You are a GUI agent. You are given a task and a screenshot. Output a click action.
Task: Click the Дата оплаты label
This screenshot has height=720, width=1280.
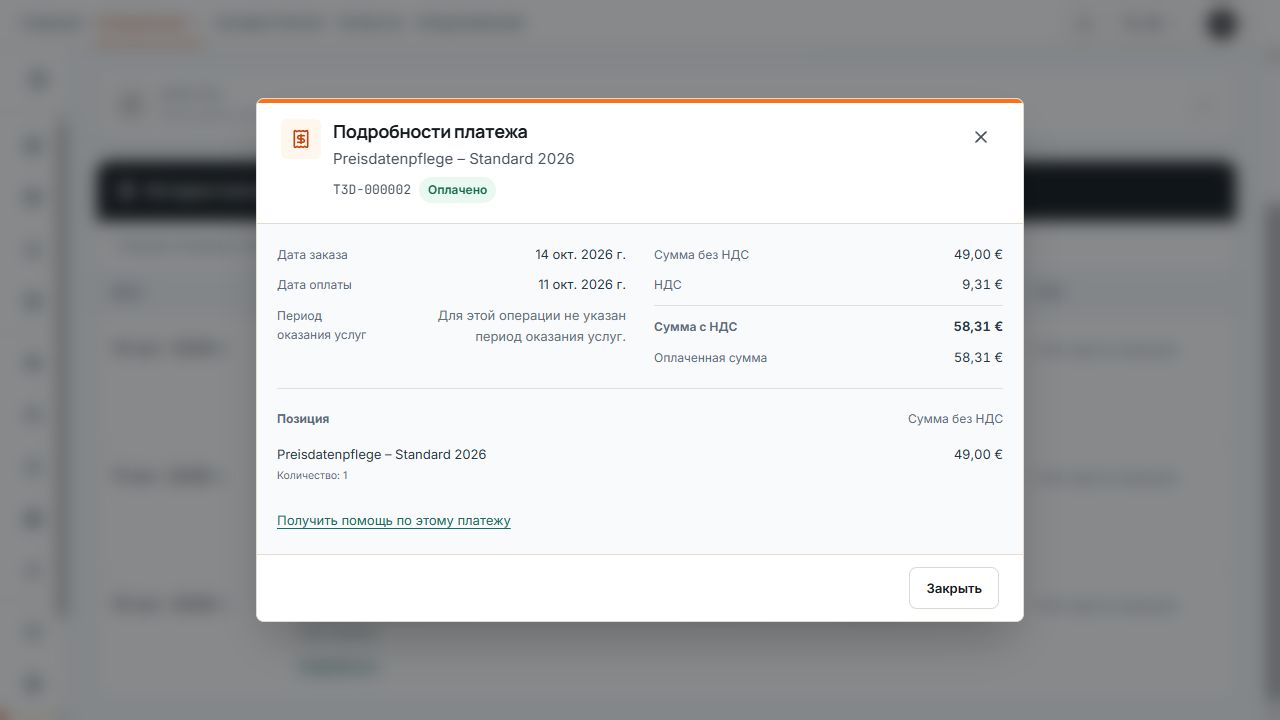(314, 284)
